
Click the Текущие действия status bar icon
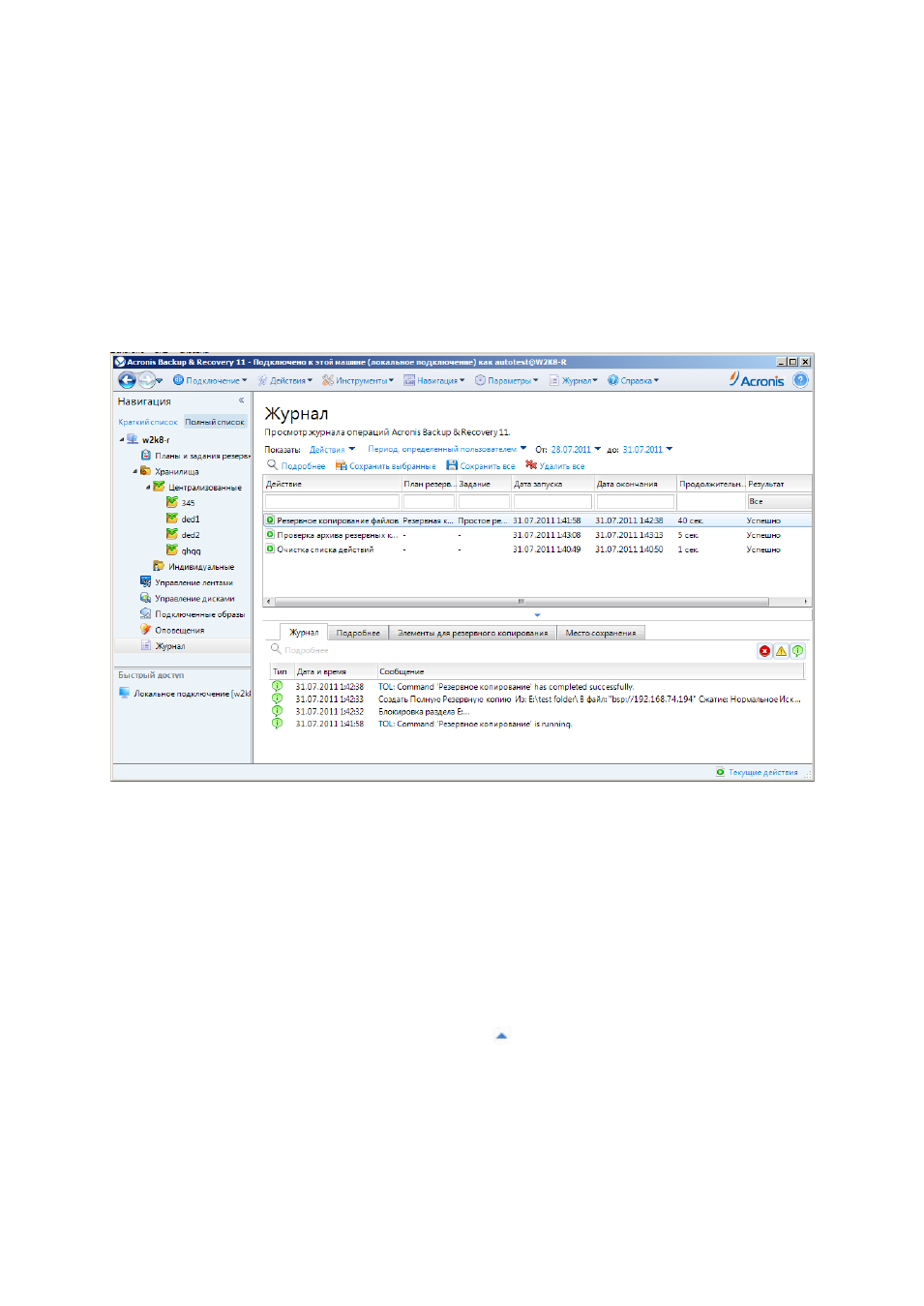[x=721, y=772]
